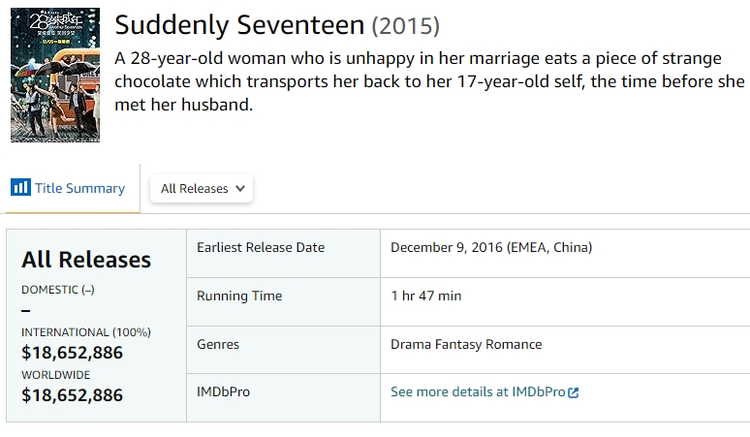Click the Running Time row label
Screen dimensions: 750x437
239,296
